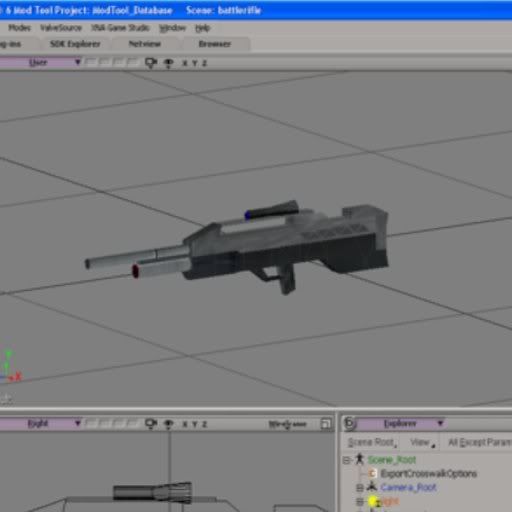Toggle the Y axis button in the User viewport toolbar
Screen dimensions: 512x512
[x=195, y=63]
